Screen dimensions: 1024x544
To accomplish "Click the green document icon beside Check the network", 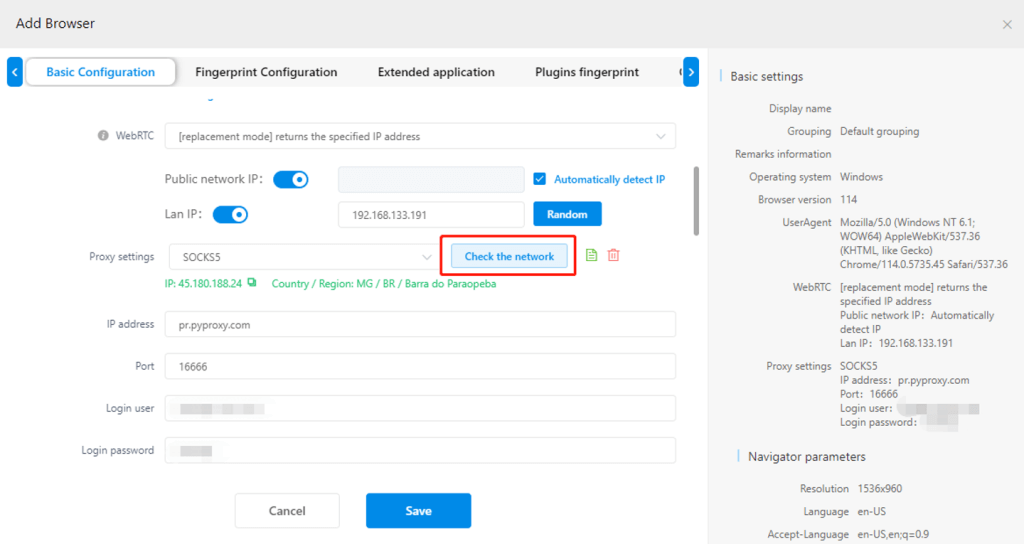I will coord(591,255).
